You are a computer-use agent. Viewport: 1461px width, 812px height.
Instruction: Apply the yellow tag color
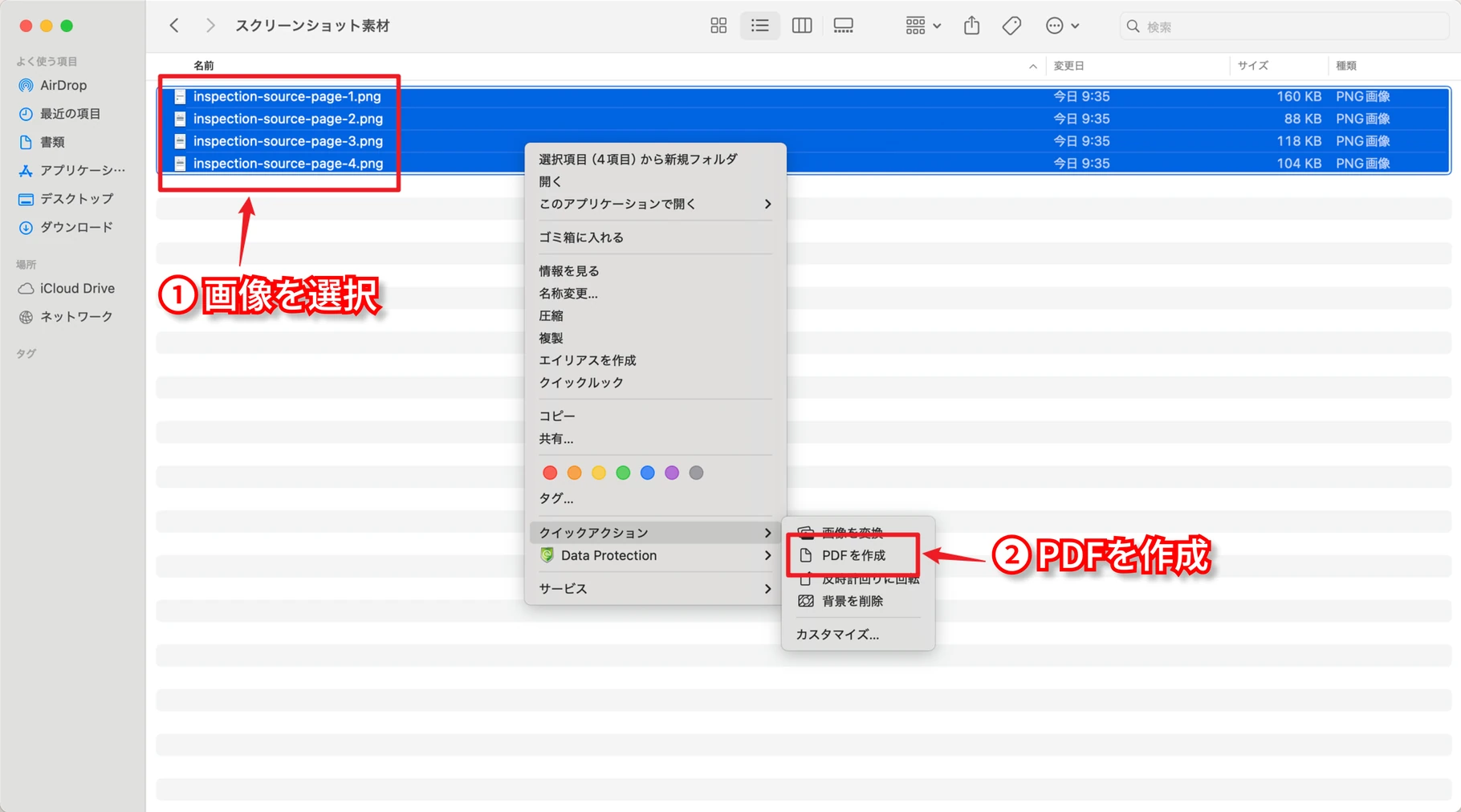[599, 473]
